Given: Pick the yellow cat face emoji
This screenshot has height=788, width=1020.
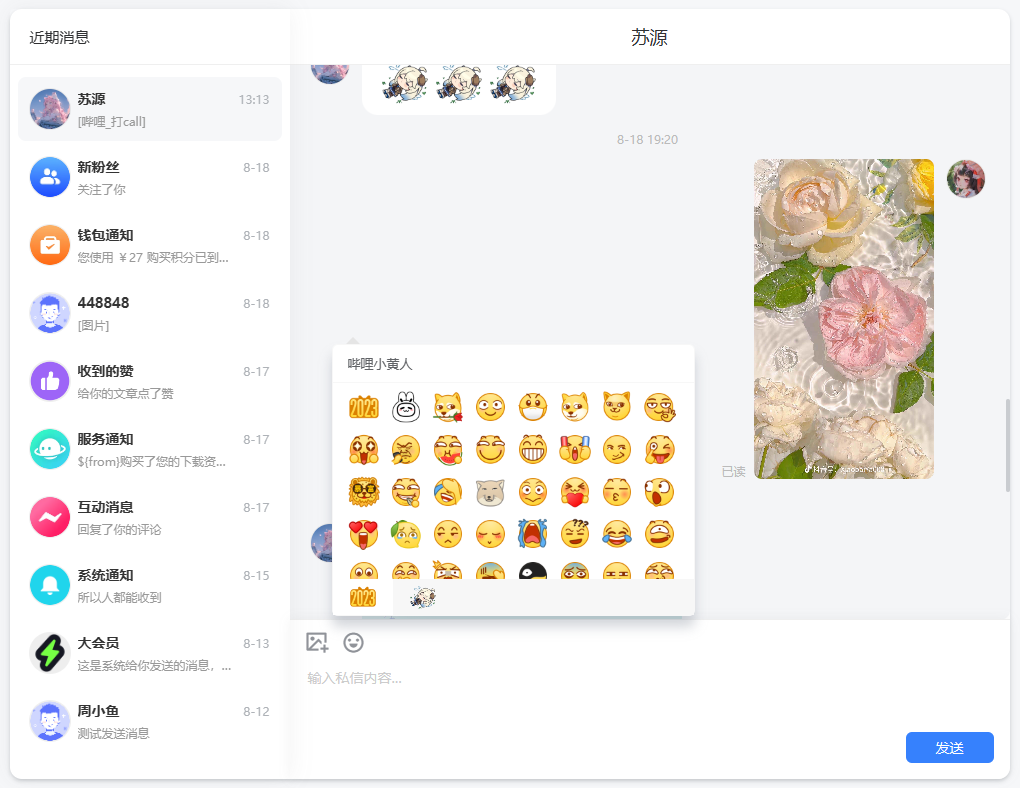Looking at the screenshot, I should 617,407.
